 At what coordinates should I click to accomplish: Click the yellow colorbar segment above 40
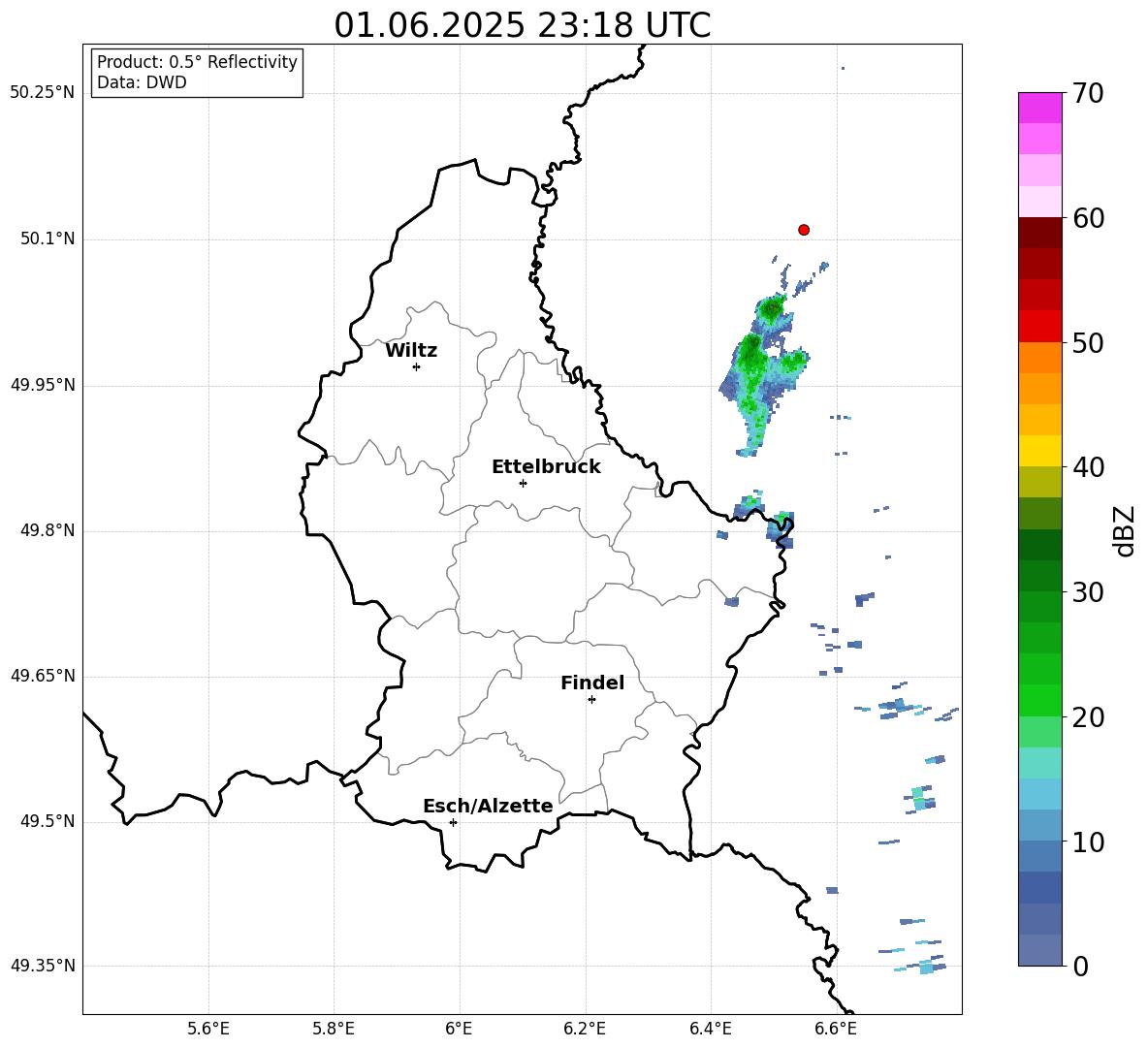coord(1040,451)
